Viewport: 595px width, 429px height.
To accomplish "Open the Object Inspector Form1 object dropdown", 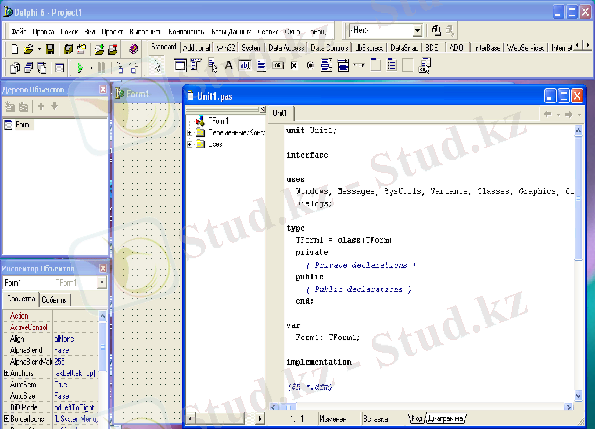I will pos(102,283).
